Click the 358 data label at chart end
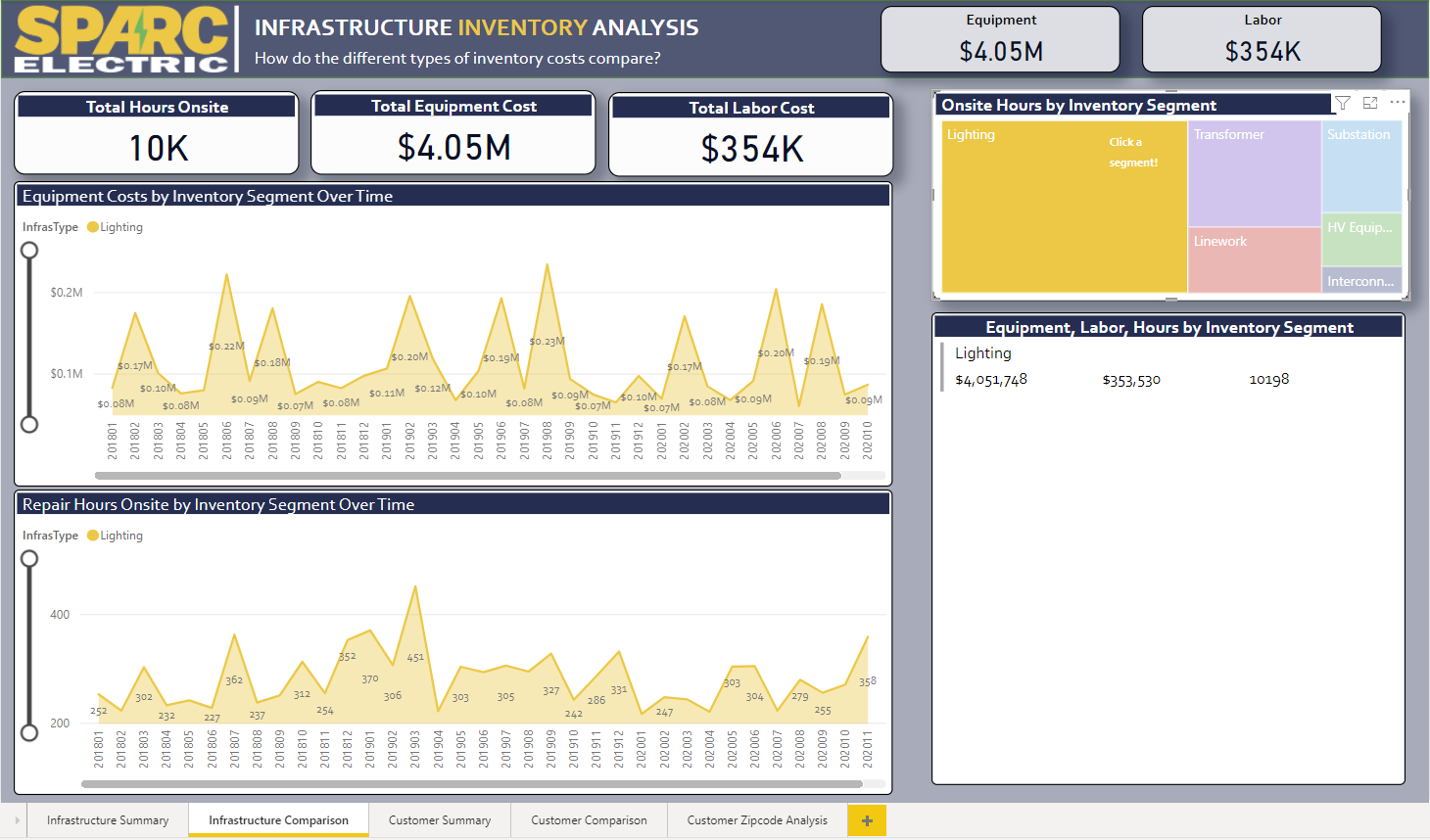This screenshot has height=840, width=1430. [868, 681]
